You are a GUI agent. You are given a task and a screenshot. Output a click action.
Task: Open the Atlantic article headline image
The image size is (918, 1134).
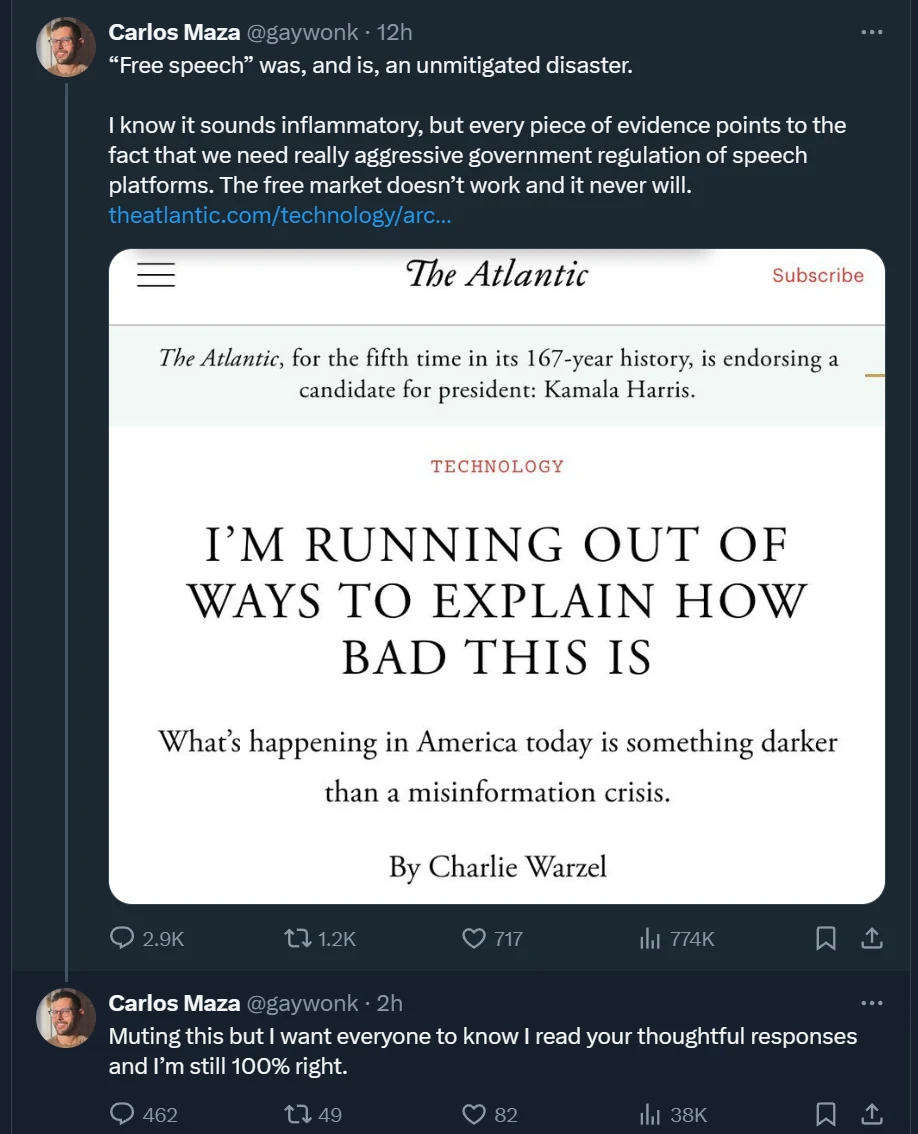pyautogui.click(x=497, y=576)
